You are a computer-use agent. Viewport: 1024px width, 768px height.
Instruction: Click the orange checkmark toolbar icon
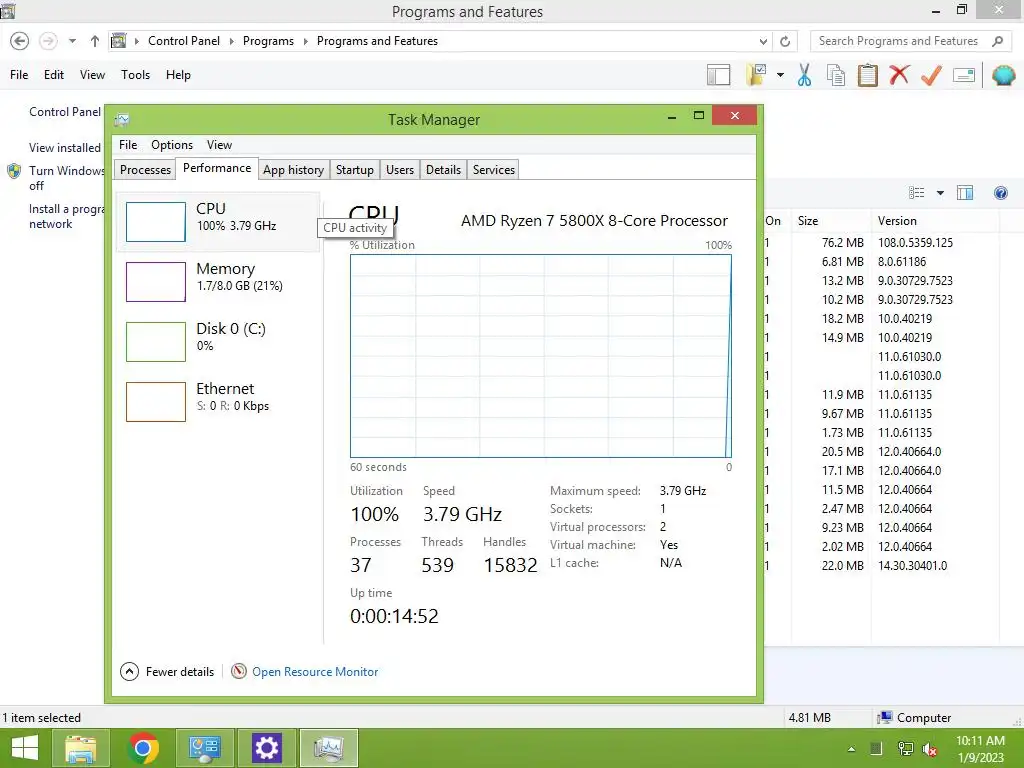point(931,75)
